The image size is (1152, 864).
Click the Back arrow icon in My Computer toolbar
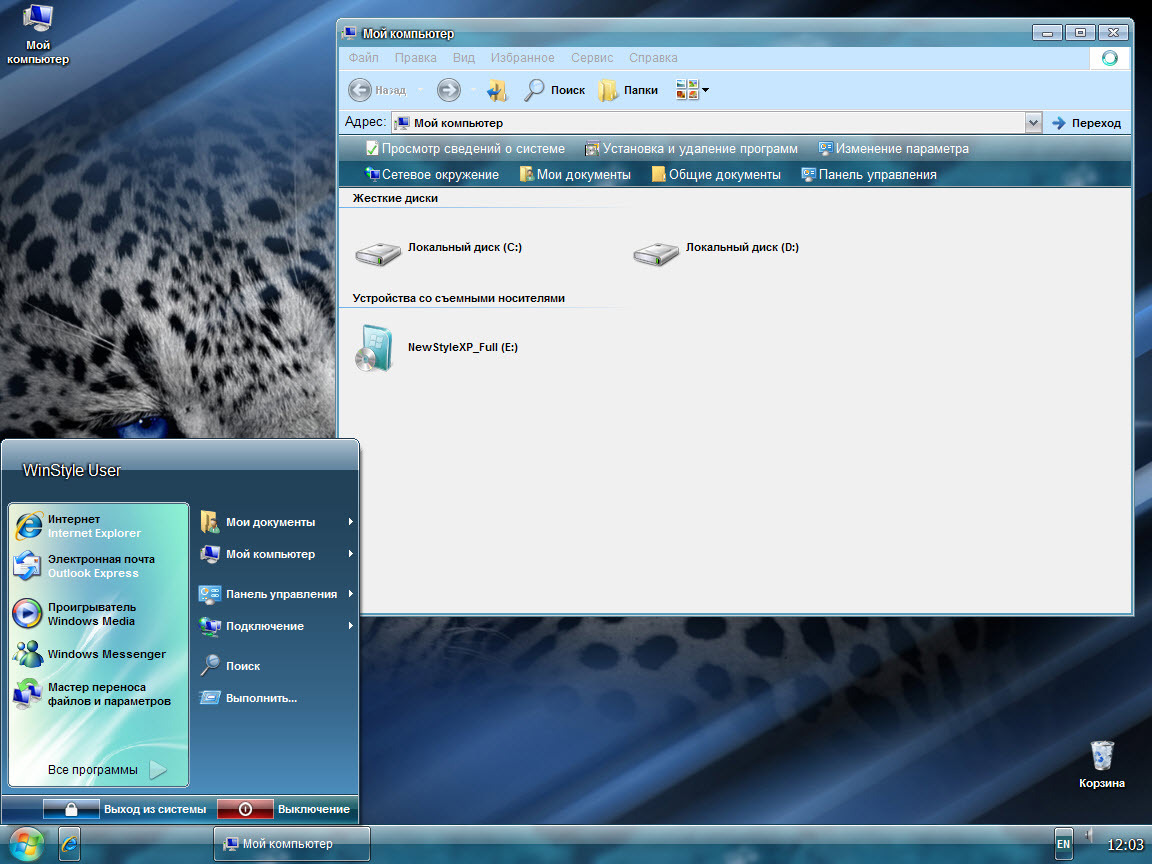[x=360, y=90]
